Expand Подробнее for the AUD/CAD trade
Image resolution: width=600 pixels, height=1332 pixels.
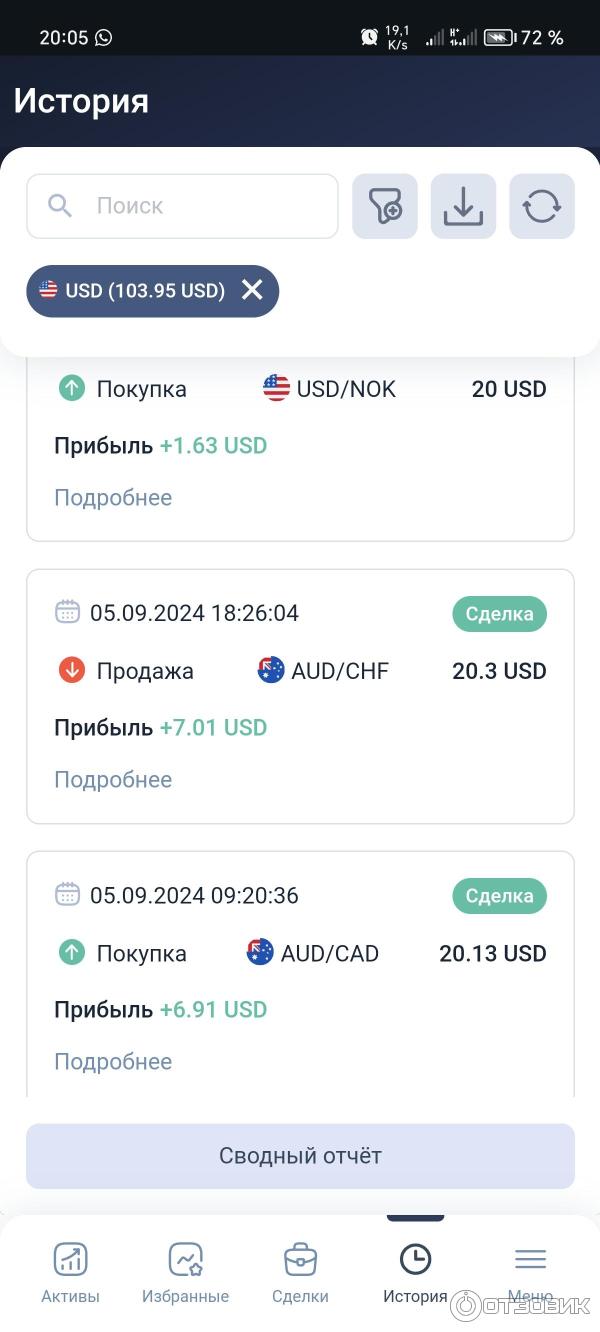[113, 1062]
